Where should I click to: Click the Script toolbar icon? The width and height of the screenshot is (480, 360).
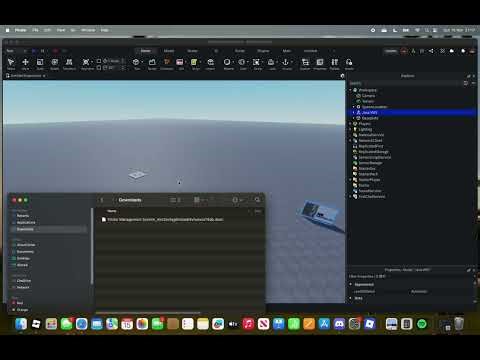(194, 62)
